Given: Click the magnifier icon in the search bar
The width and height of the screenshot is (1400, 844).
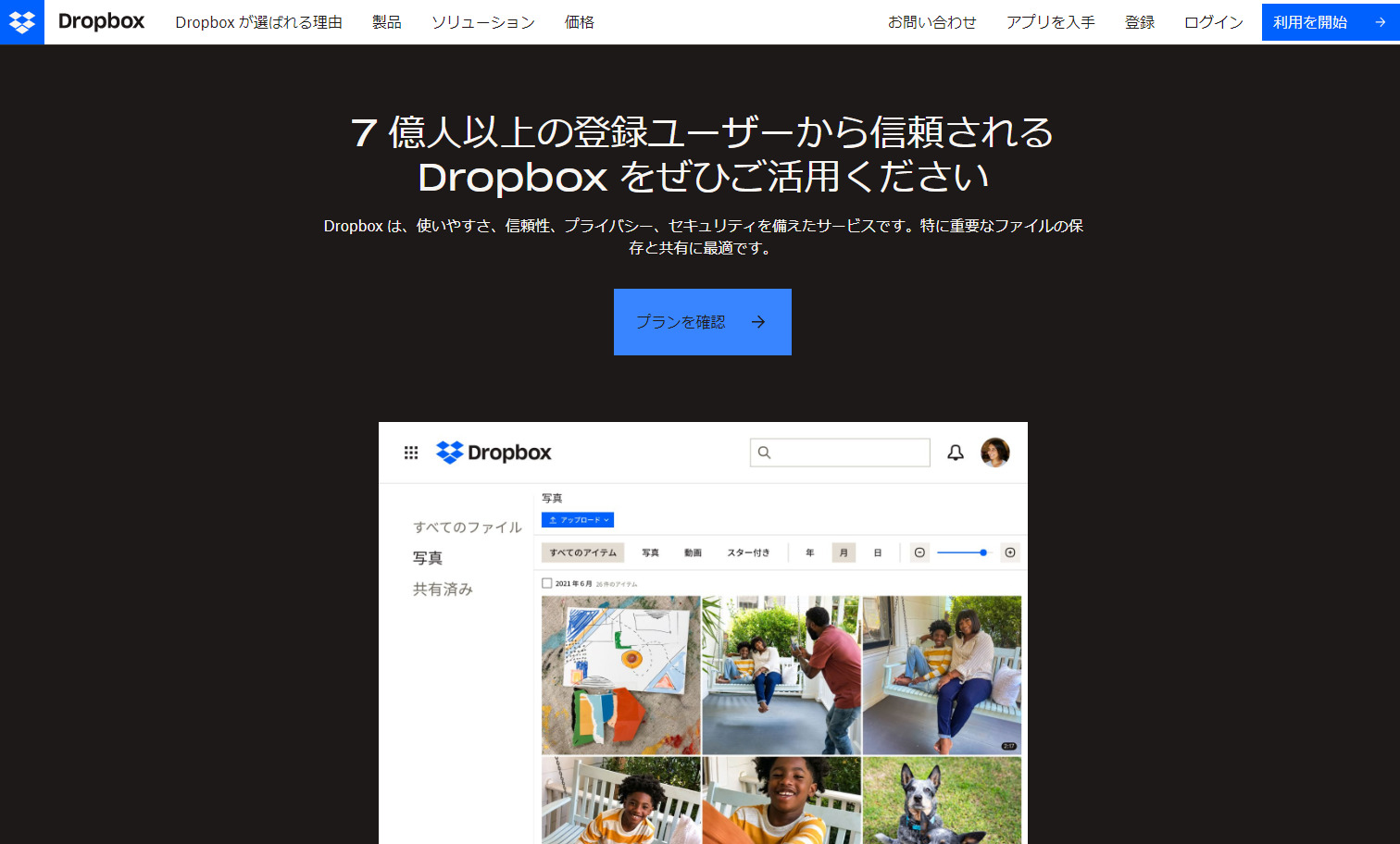Looking at the screenshot, I should point(764,453).
